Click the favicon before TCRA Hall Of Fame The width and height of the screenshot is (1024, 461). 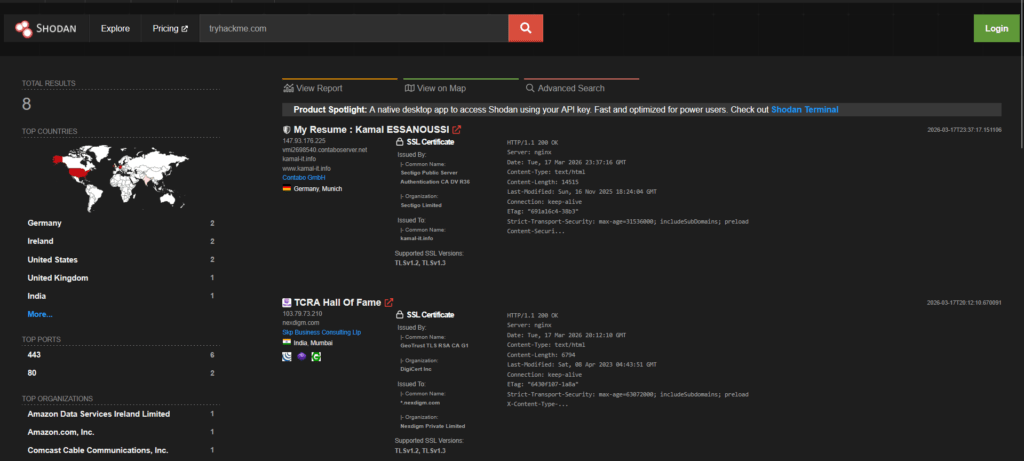pyautogui.click(x=287, y=302)
